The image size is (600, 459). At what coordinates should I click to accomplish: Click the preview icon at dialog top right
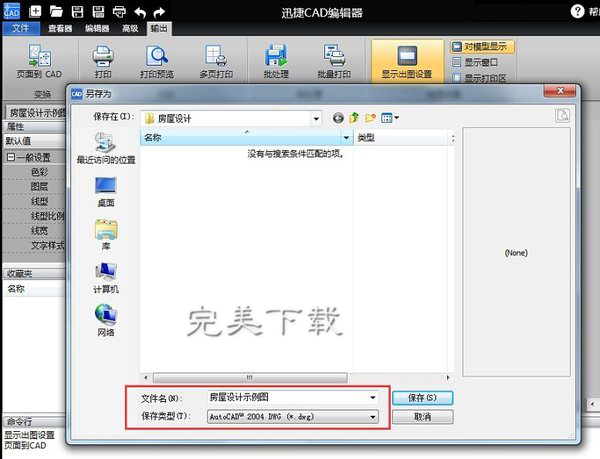click(x=562, y=116)
